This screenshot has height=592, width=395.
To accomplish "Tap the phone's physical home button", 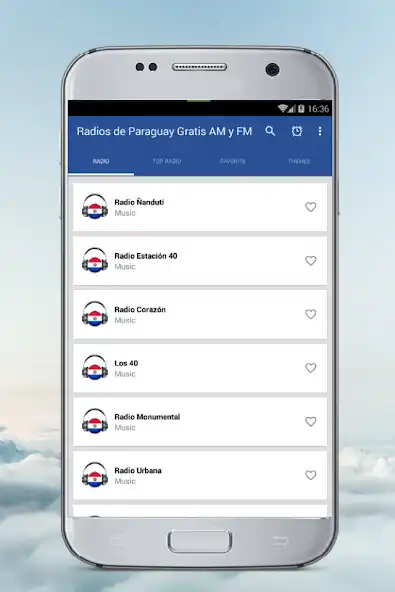I will [200, 541].
